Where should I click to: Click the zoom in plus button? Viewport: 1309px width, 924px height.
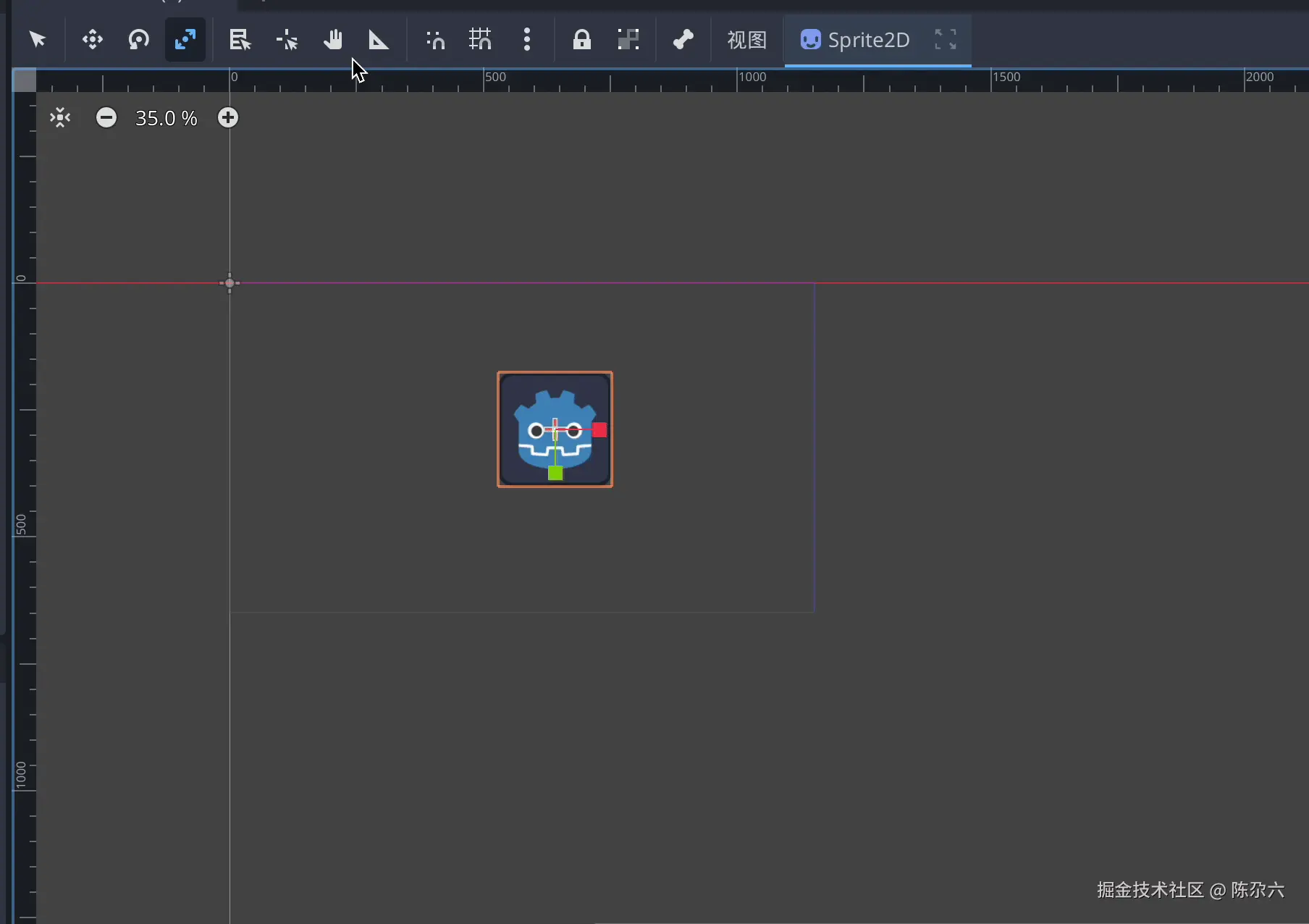pyautogui.click(x=228, y=117)
